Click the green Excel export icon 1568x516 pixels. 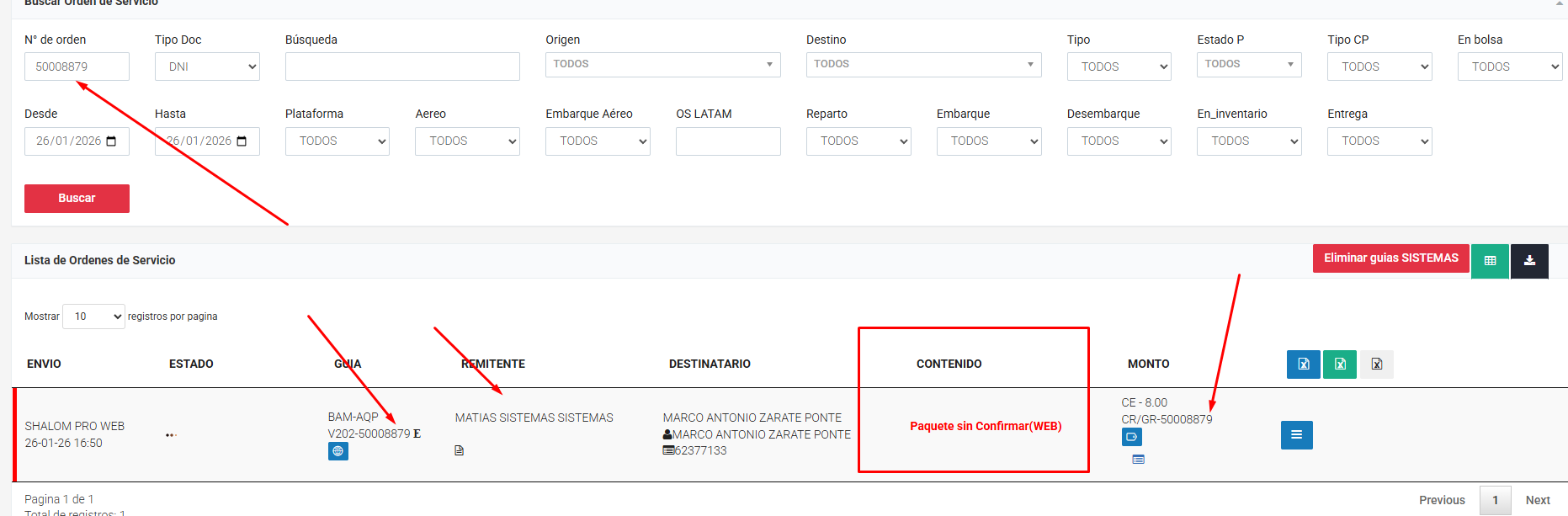coord(1339,364)
